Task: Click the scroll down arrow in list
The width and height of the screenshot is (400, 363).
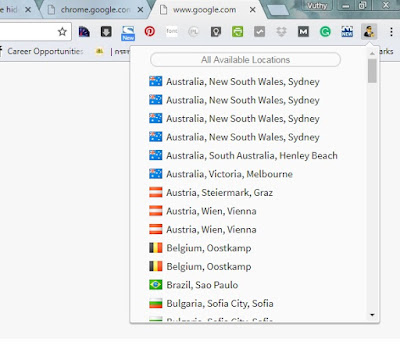Action: tap(372, 315)
